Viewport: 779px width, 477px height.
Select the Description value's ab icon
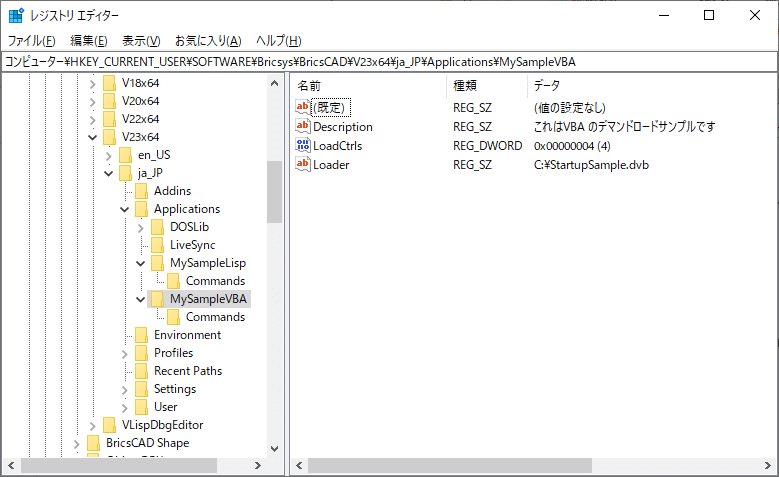click(x=303, y=126)
